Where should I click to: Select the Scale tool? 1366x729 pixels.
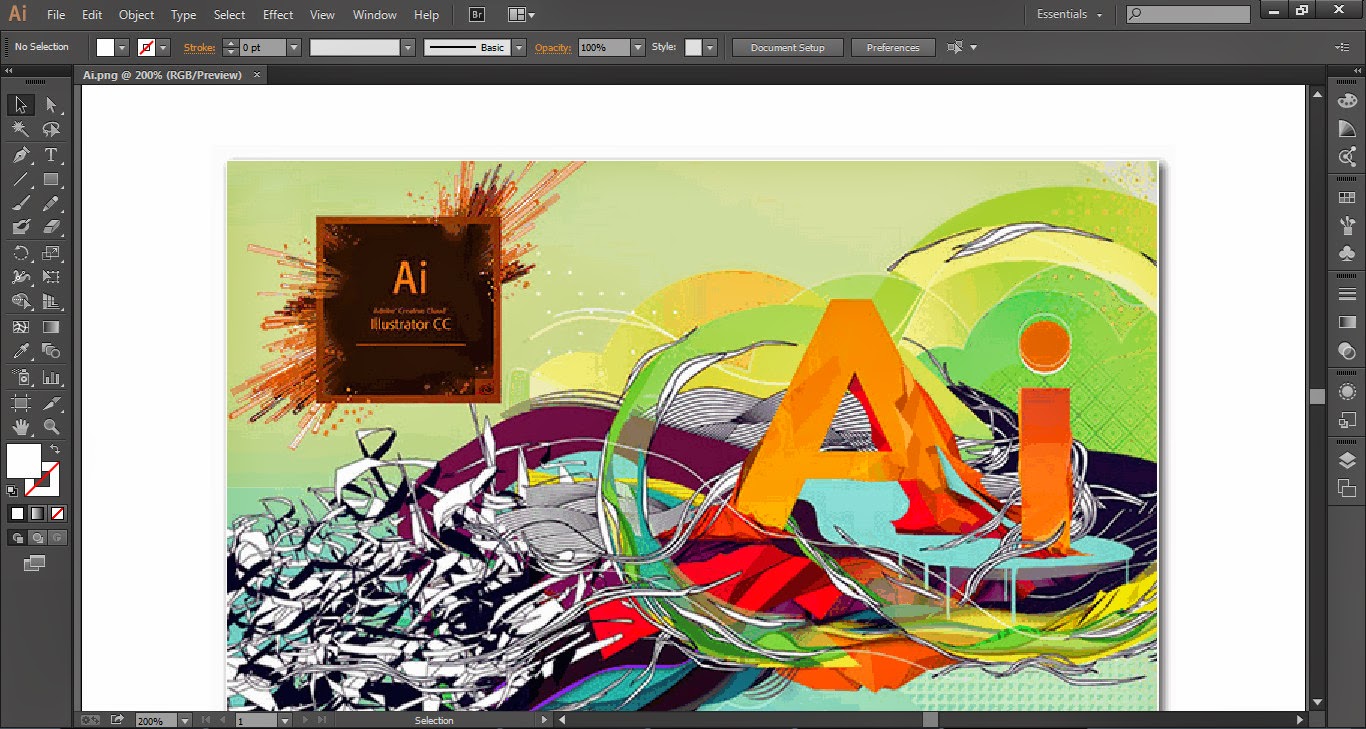pos(51,253)
